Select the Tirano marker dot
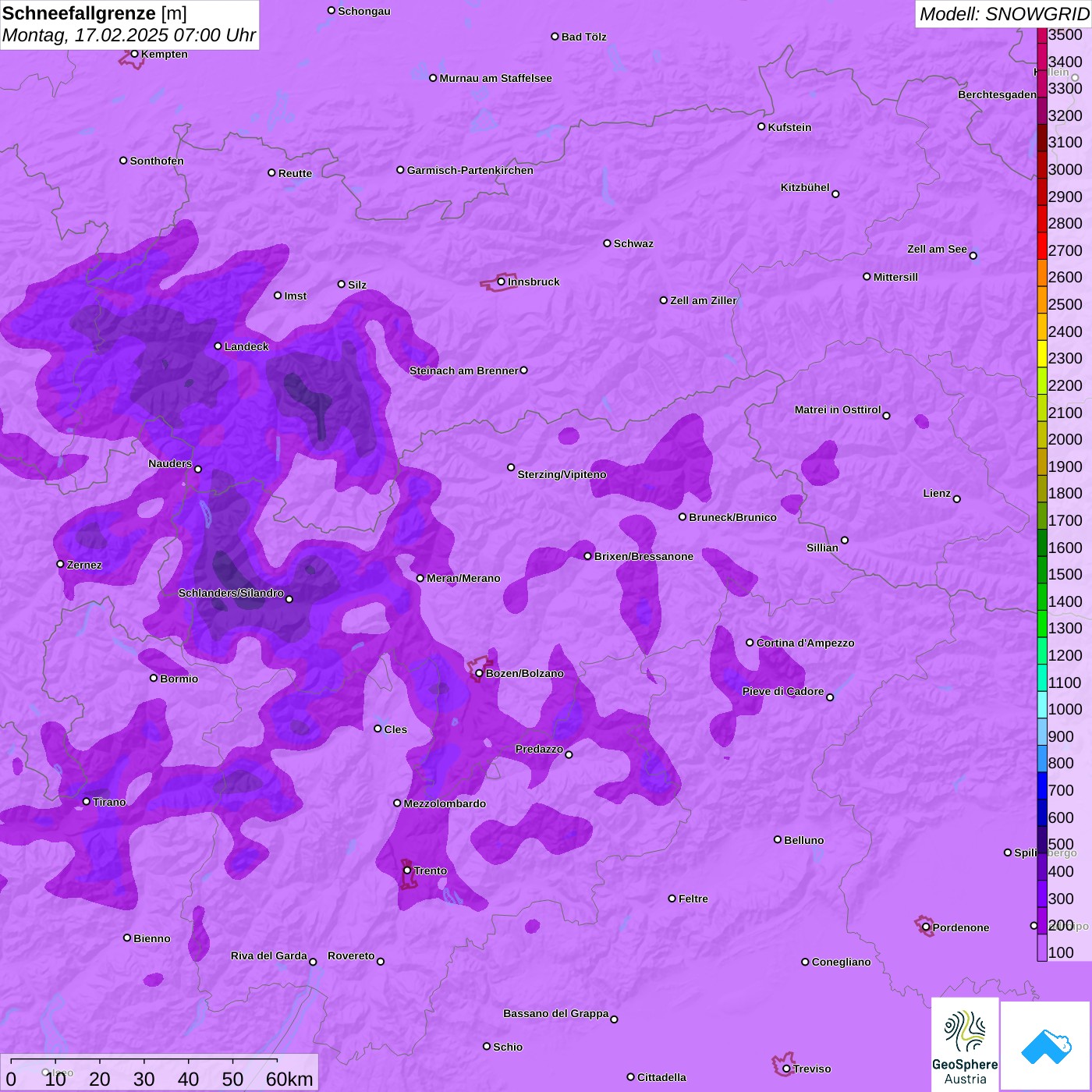The width and height of the screenshot is (1092, 1092). pyautogui.click(x=87, y=802)
